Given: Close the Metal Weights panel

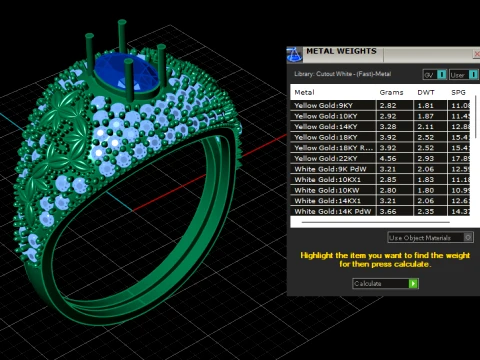Looking at the screenshot, I should coord(477,54).
